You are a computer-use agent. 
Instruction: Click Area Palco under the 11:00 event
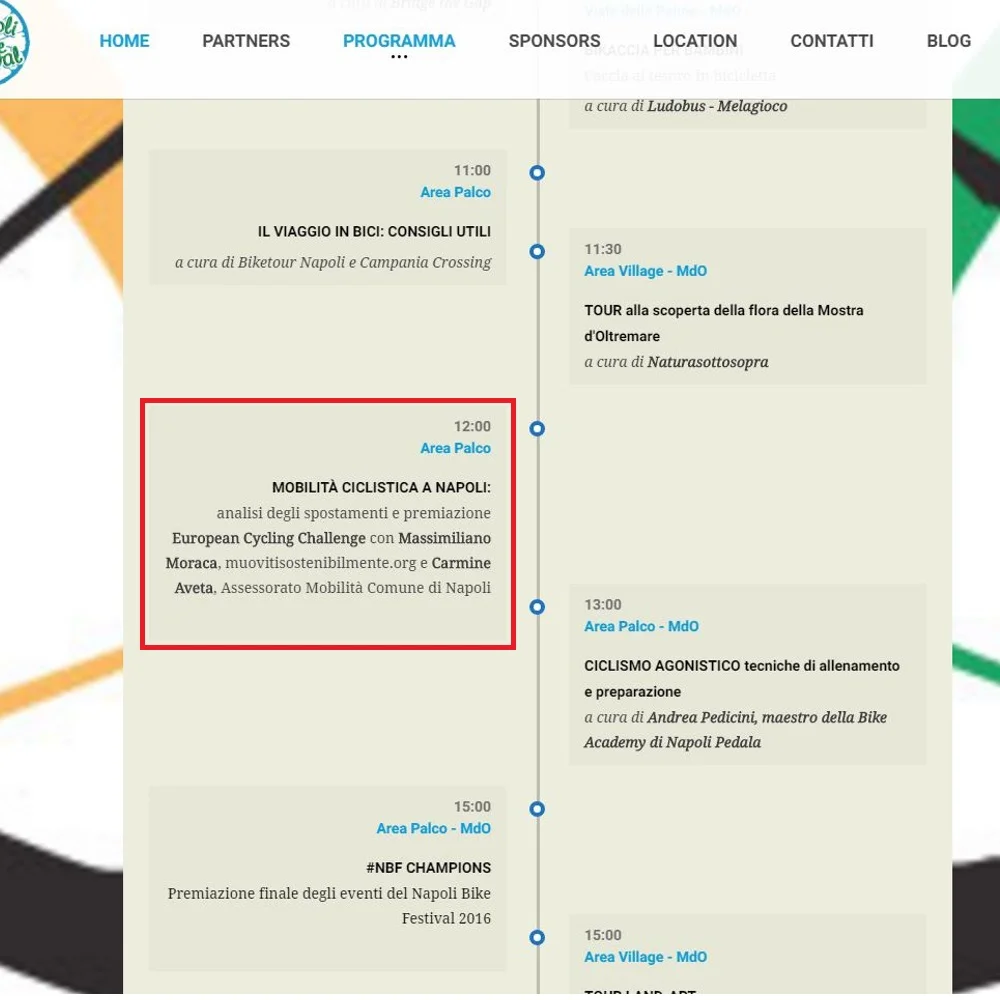click(455, 192)
